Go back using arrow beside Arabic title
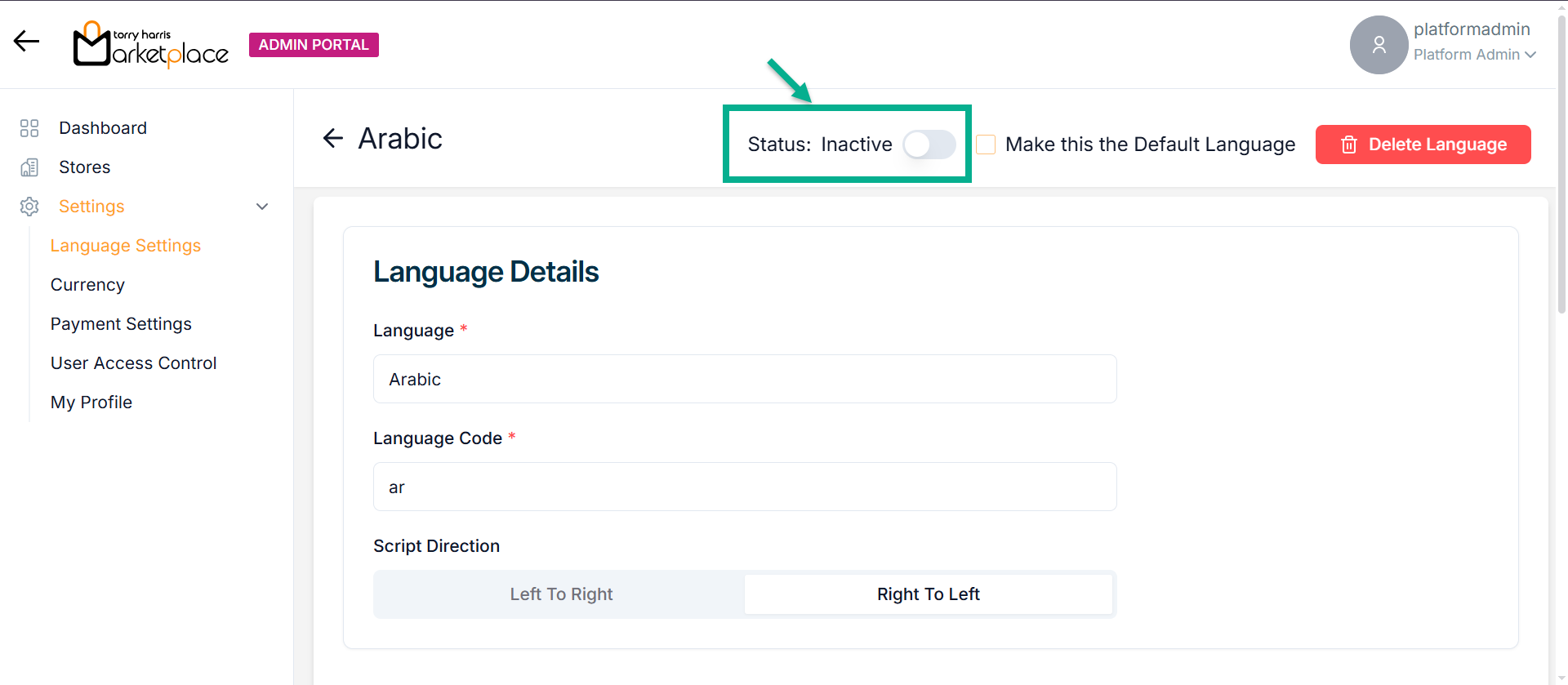The width and height of the screenshot is (1568, 685). click(x=332, y=139)
